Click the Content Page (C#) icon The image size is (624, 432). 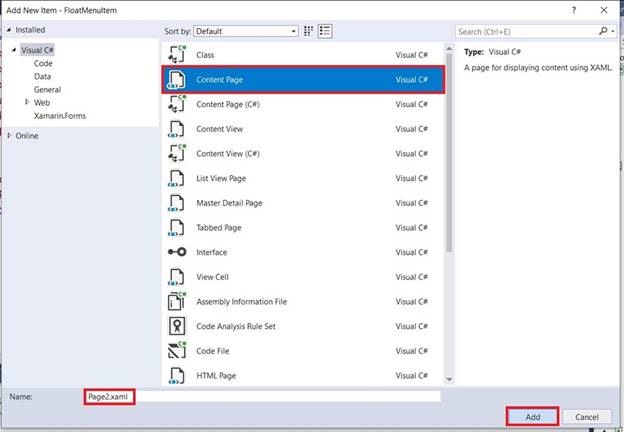pos(177,104)
